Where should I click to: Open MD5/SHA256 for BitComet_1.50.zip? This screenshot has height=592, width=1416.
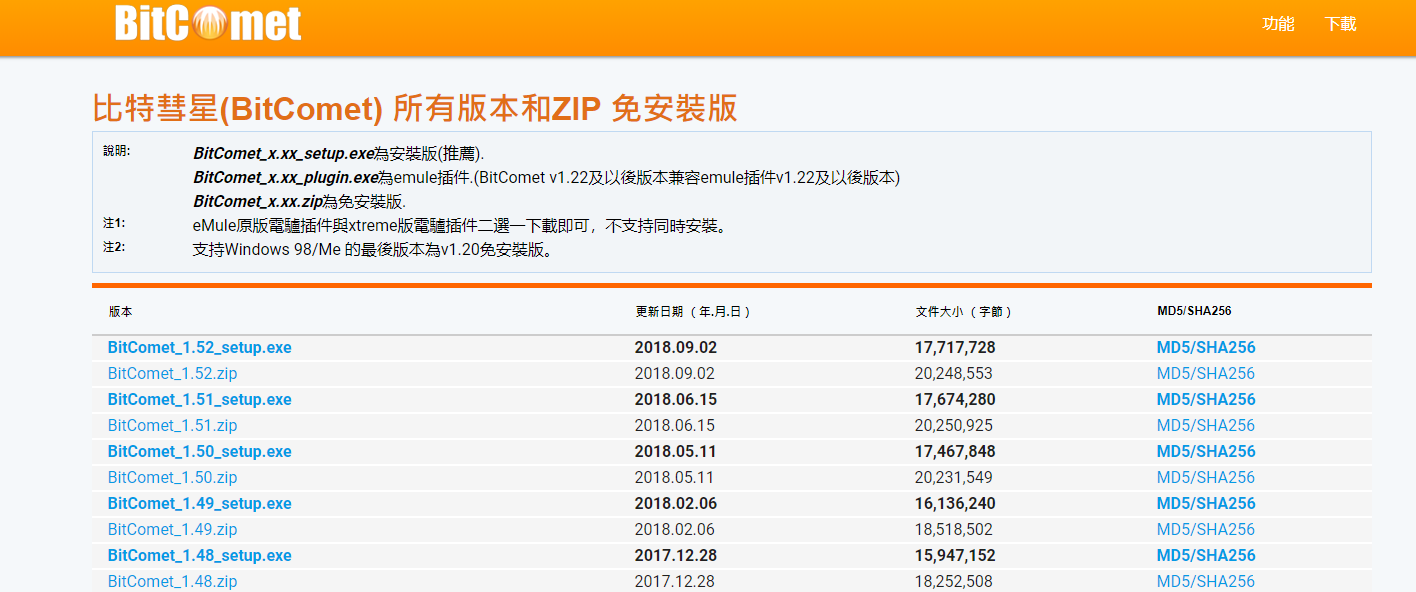pyautogui.click(x=1206, y=478)
